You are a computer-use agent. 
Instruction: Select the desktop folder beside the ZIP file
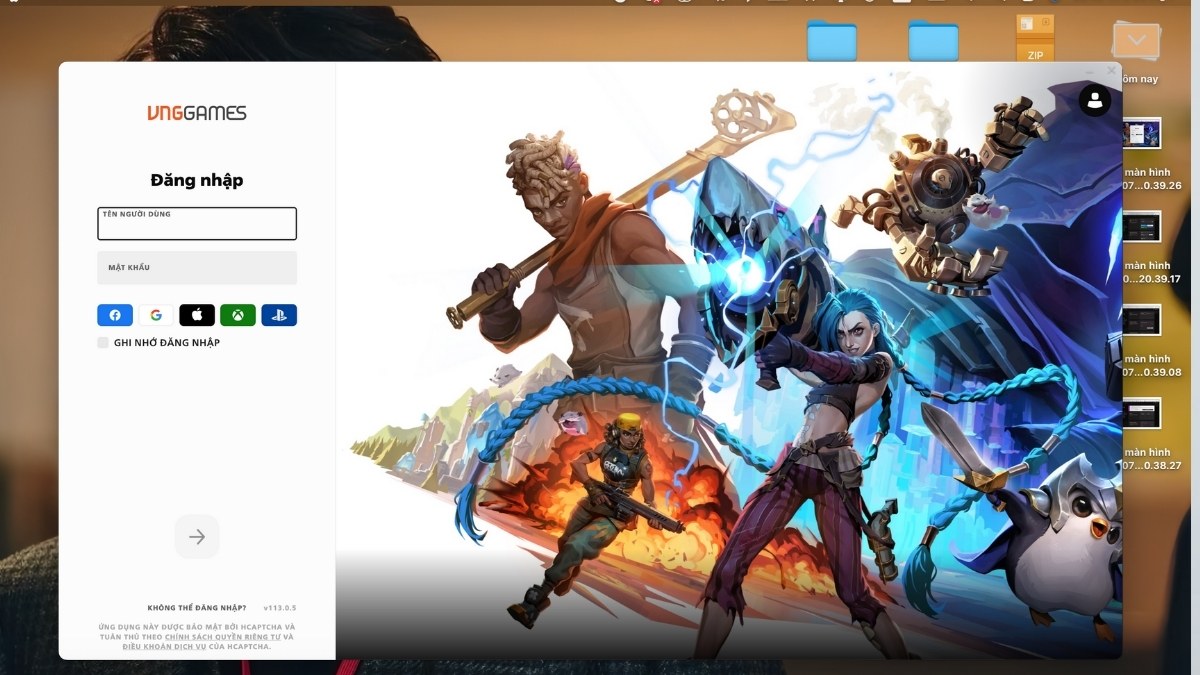[933, 40]
